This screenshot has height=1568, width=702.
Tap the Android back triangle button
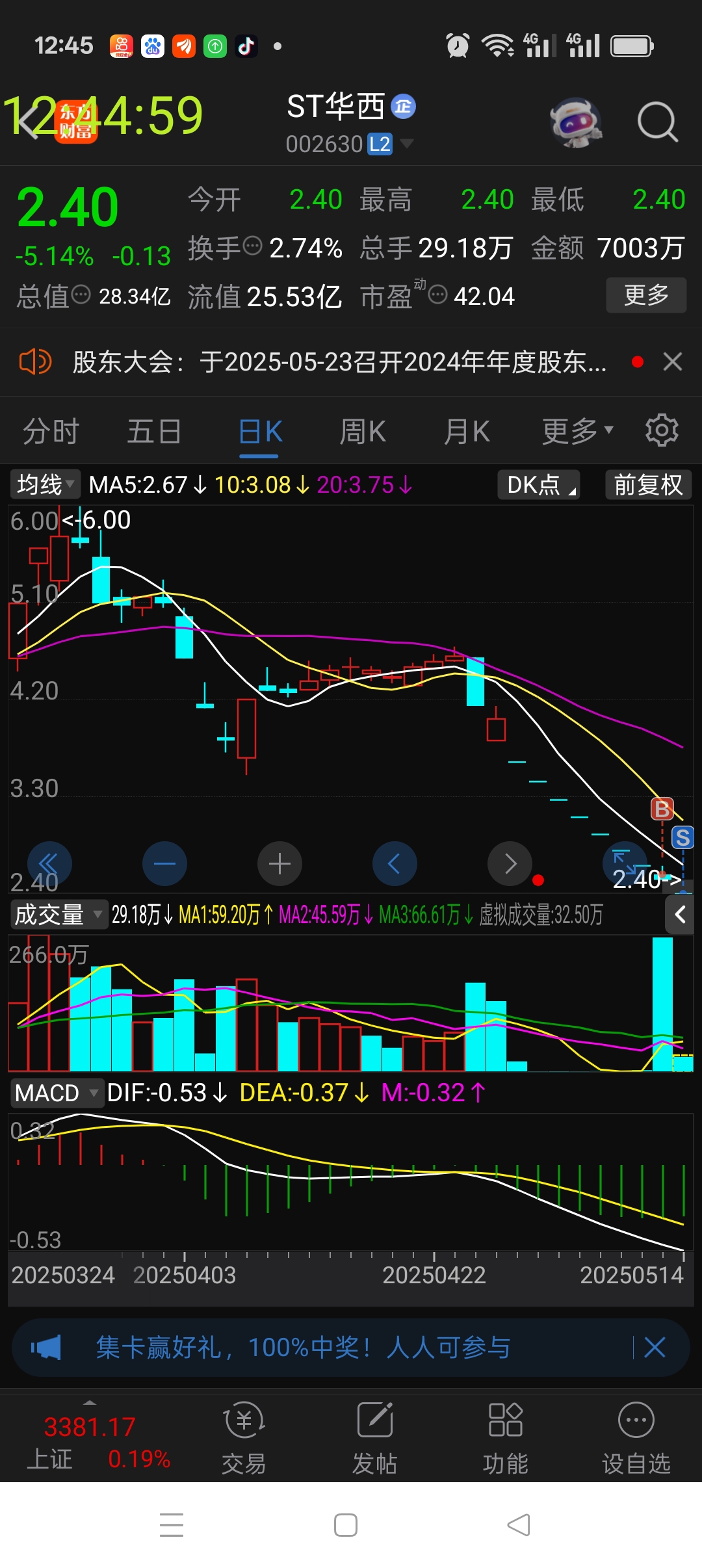(x=518, y=1525)
